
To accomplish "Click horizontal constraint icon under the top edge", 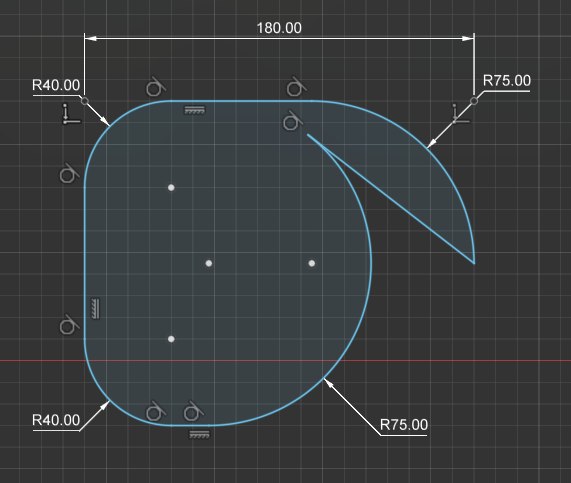I will (195, 110).
